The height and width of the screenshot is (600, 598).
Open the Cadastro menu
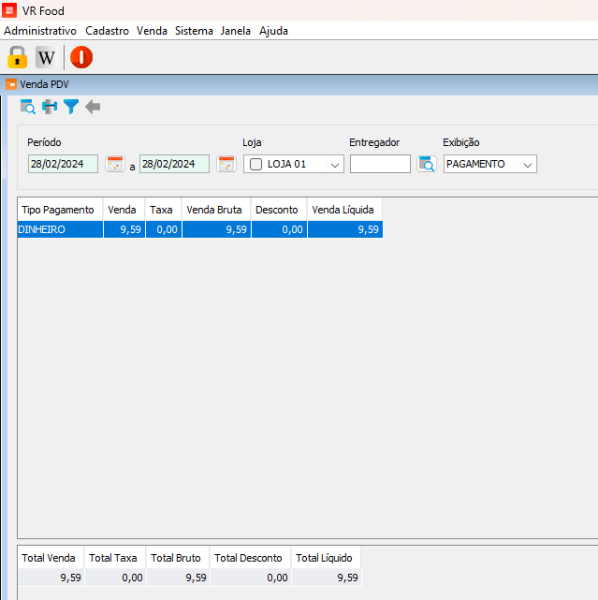107,31
